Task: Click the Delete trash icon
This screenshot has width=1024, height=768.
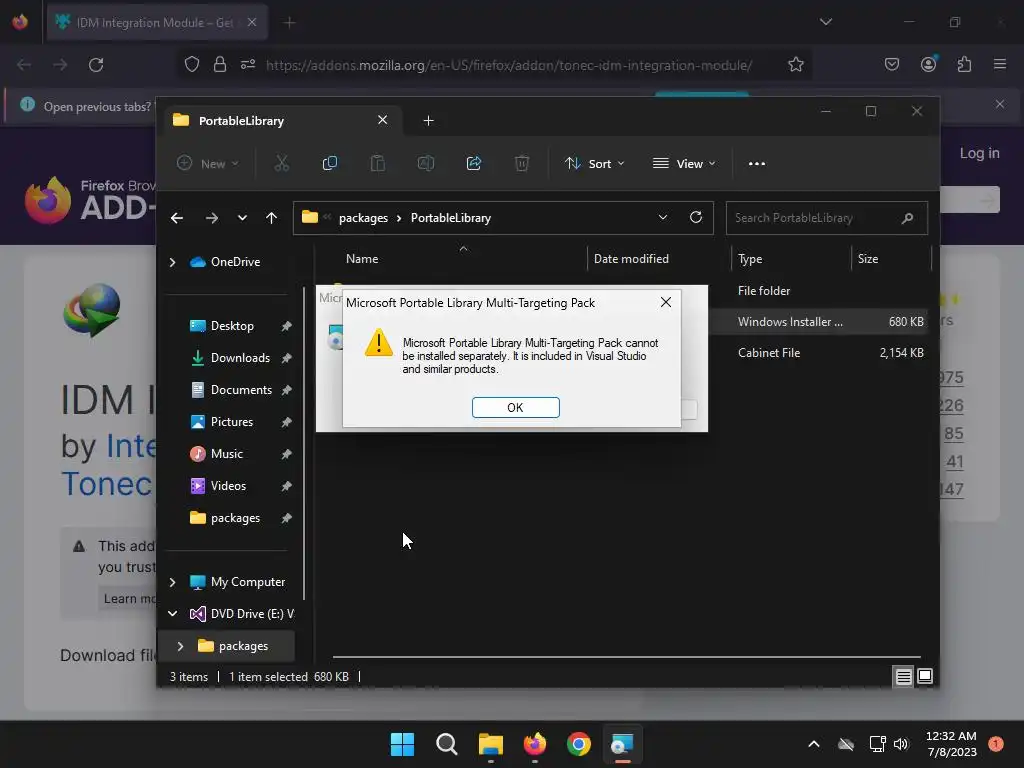Action: point(521,163)
